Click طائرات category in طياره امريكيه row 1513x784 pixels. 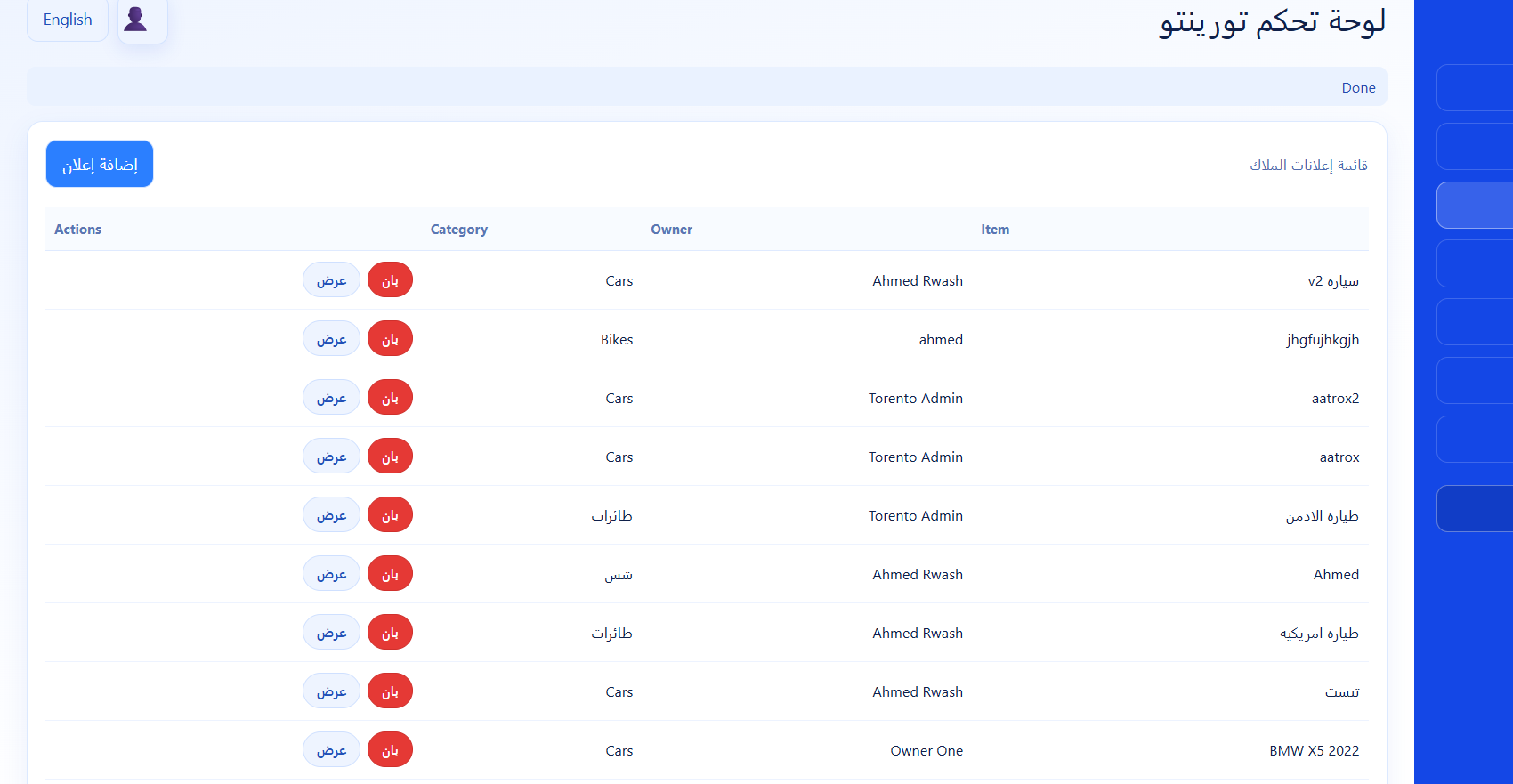coord(612,634)
